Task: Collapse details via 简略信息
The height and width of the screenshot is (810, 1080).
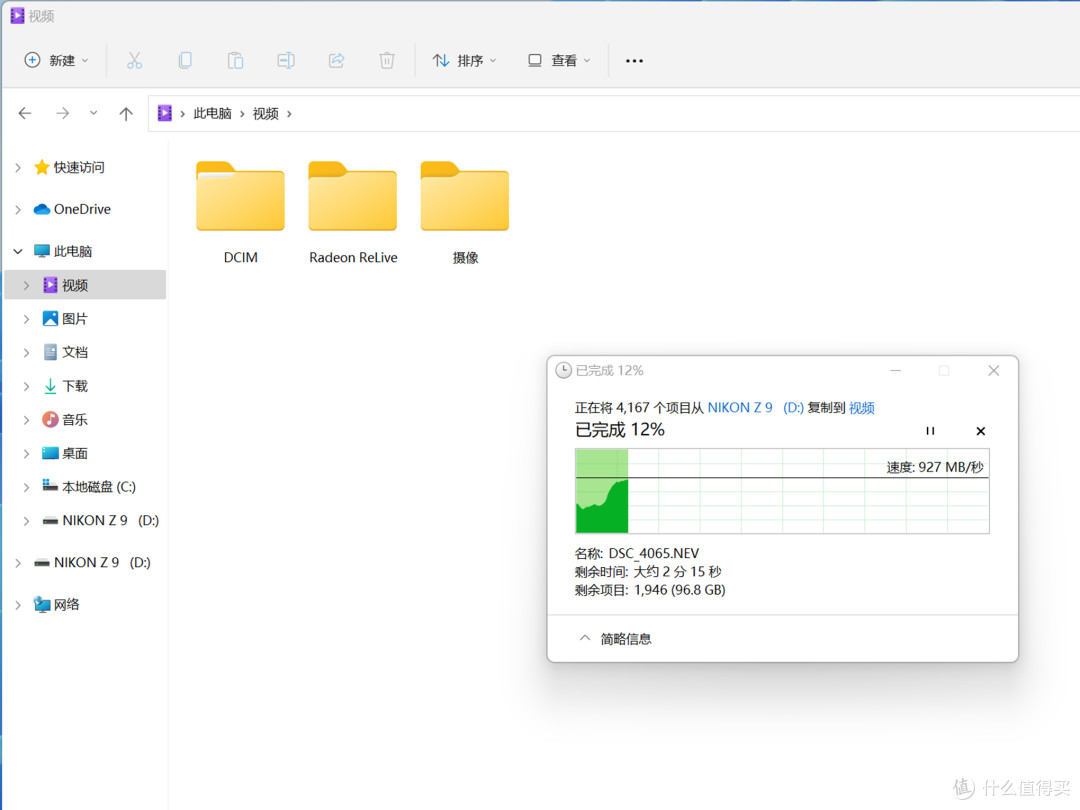Action: [x=616, y=639]
